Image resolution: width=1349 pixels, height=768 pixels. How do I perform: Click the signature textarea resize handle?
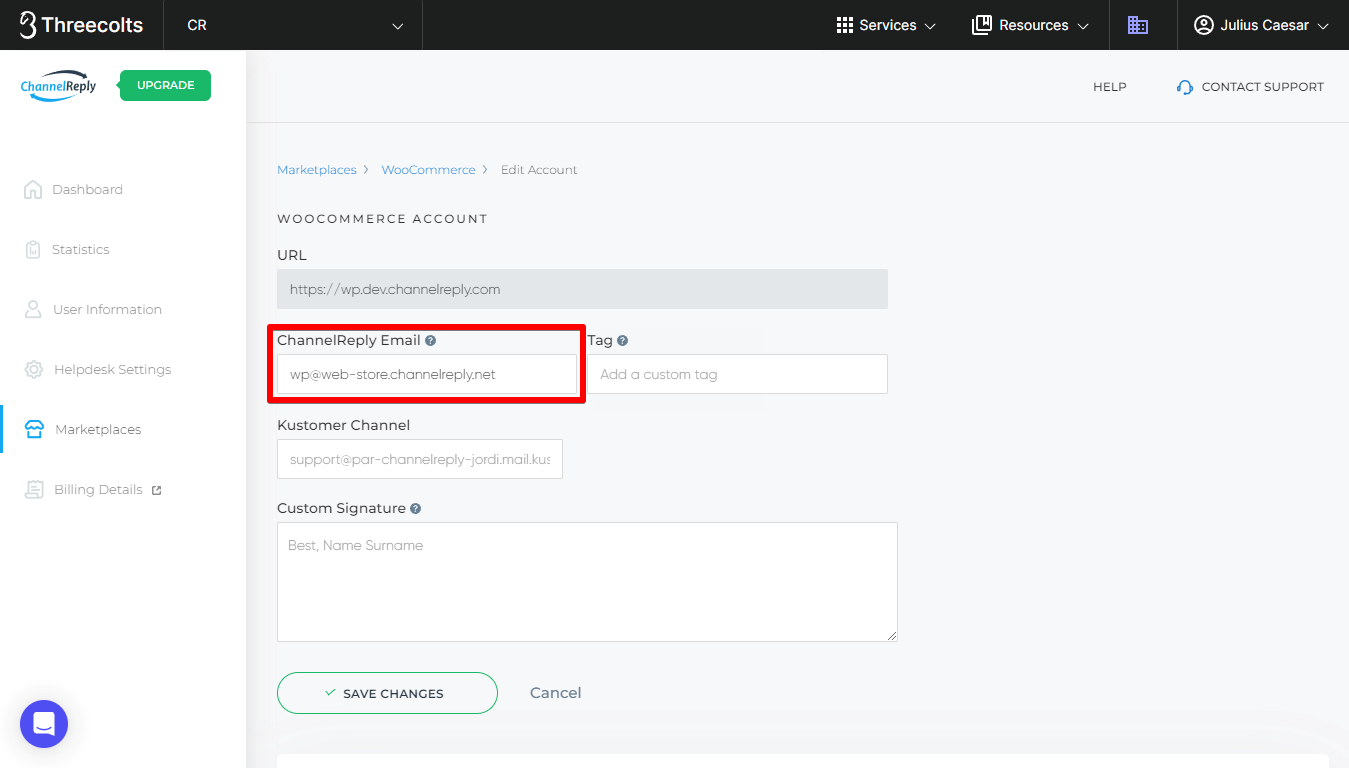coord(891,635)
